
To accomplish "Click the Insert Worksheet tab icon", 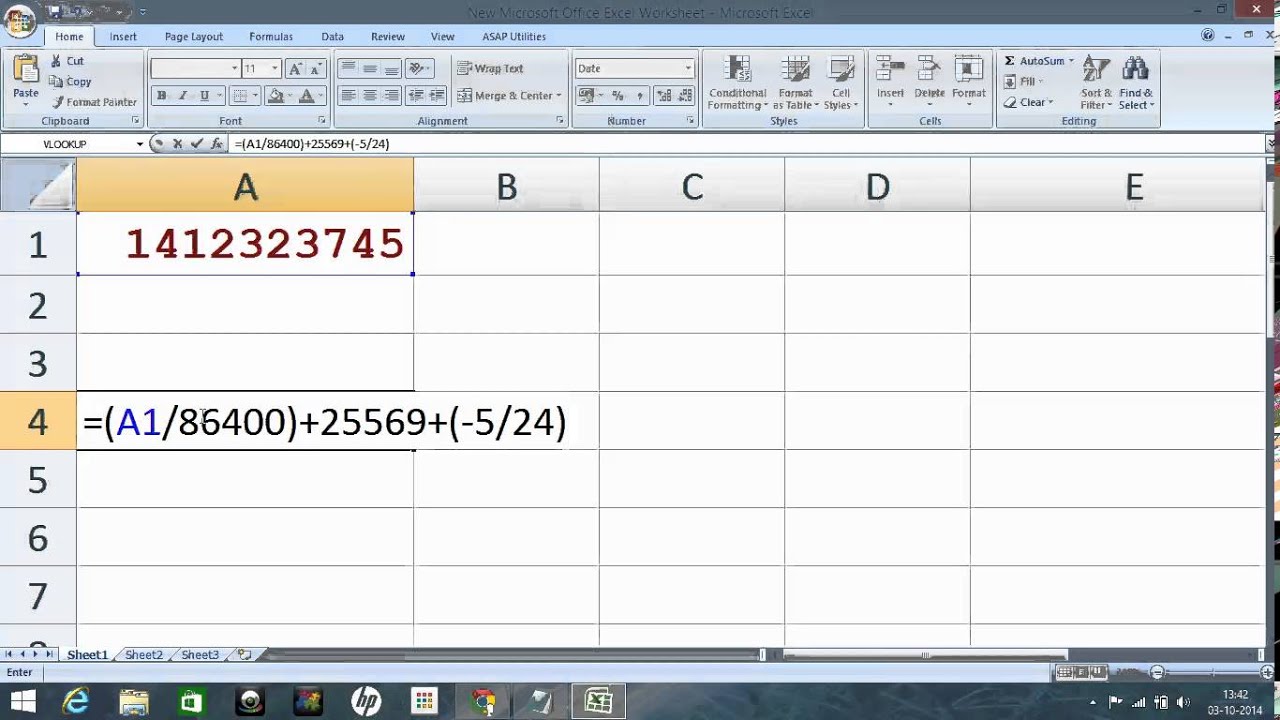I will [243, 654].
